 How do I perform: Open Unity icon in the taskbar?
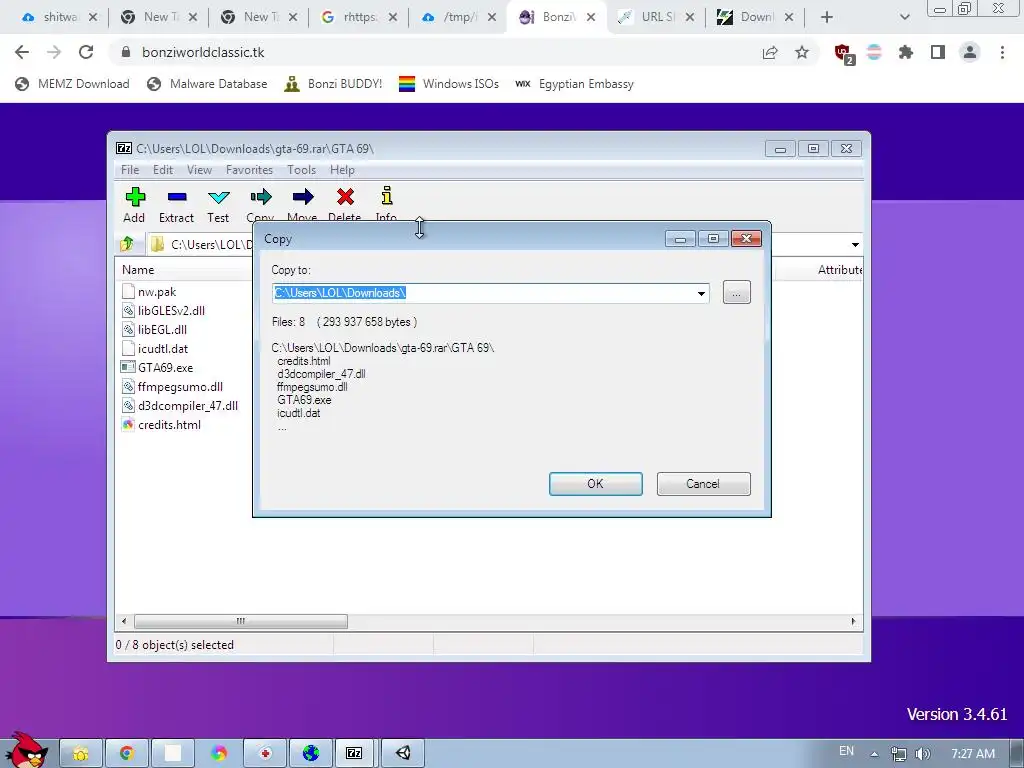[403, 753]
